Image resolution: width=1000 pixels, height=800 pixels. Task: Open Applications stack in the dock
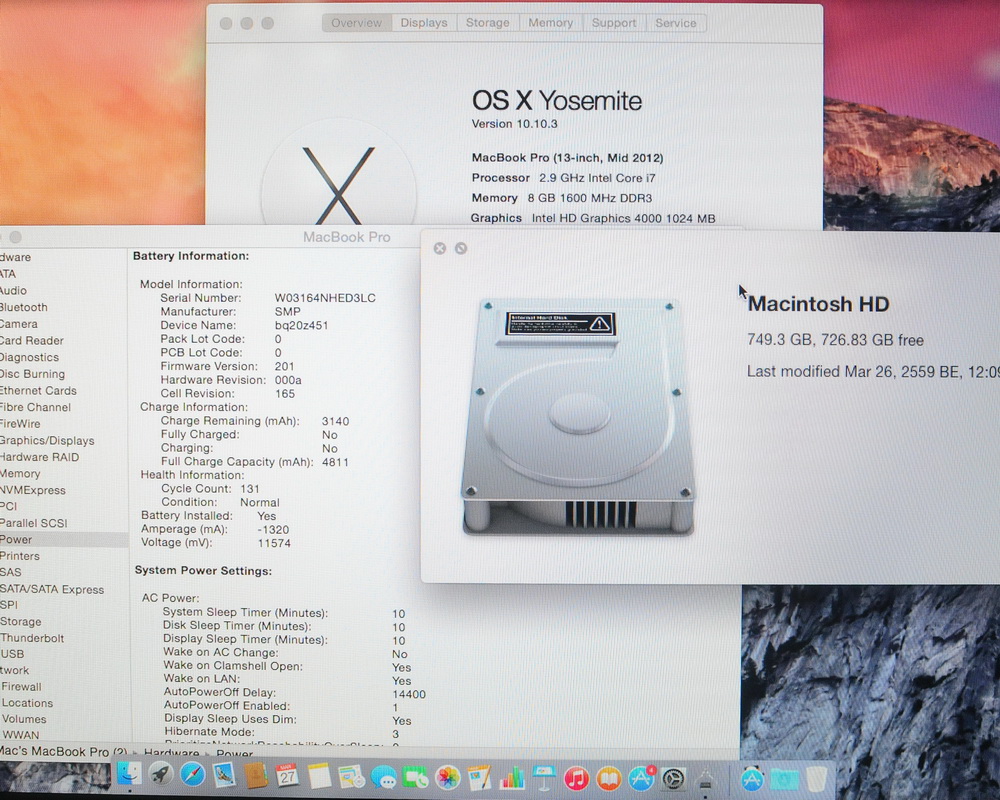point(753,779)
